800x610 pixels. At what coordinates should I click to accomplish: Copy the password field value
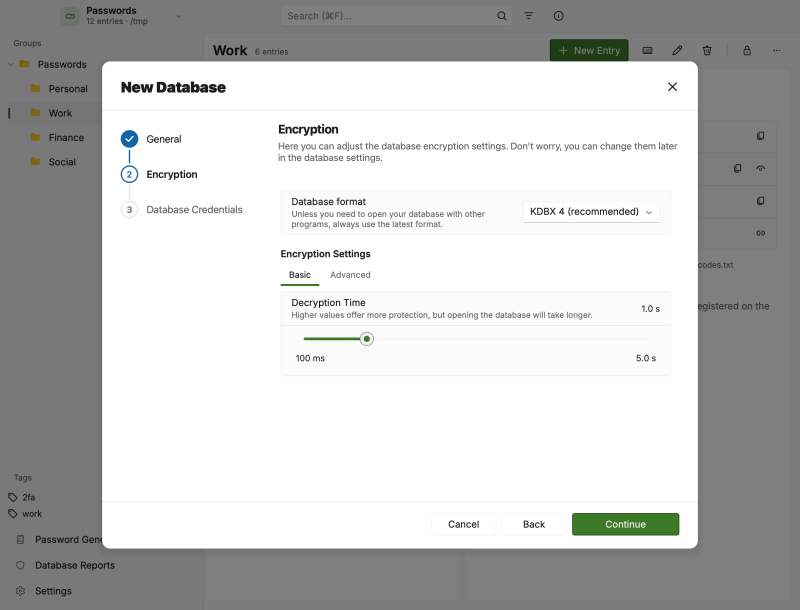737,168
